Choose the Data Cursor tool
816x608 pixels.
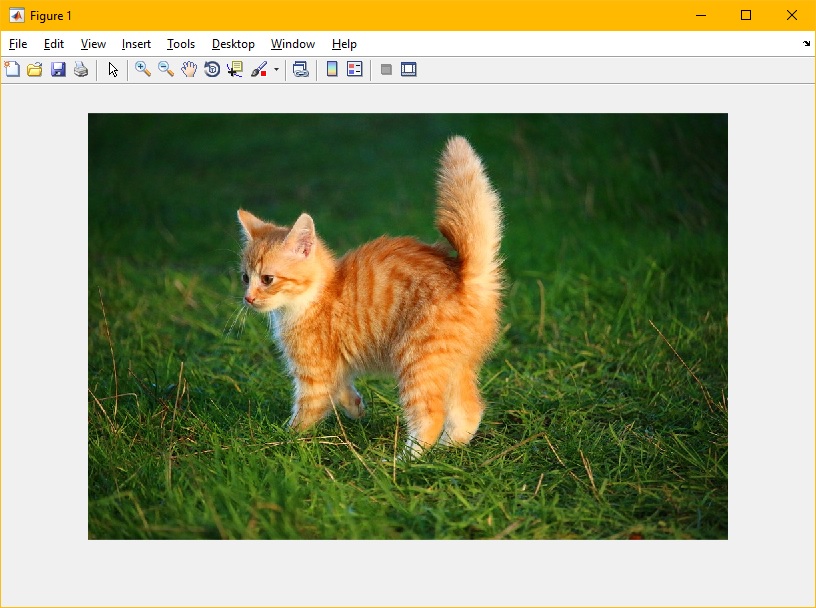click(x=235, y=70)
